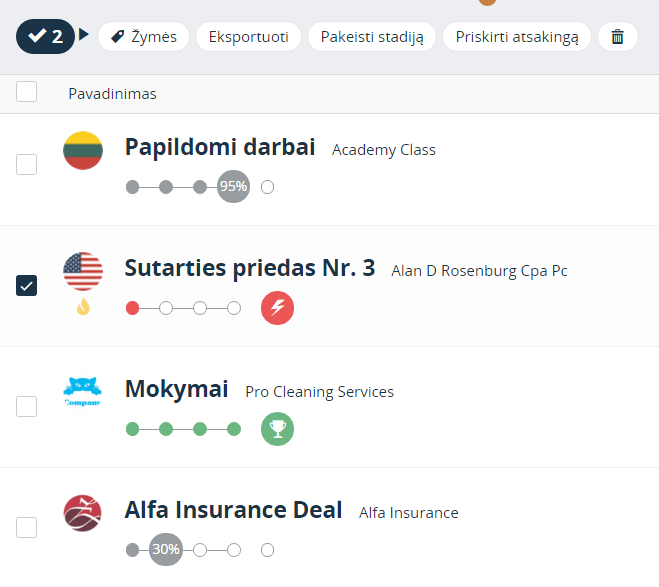Click the blue cat company logo

coord(82,392)
